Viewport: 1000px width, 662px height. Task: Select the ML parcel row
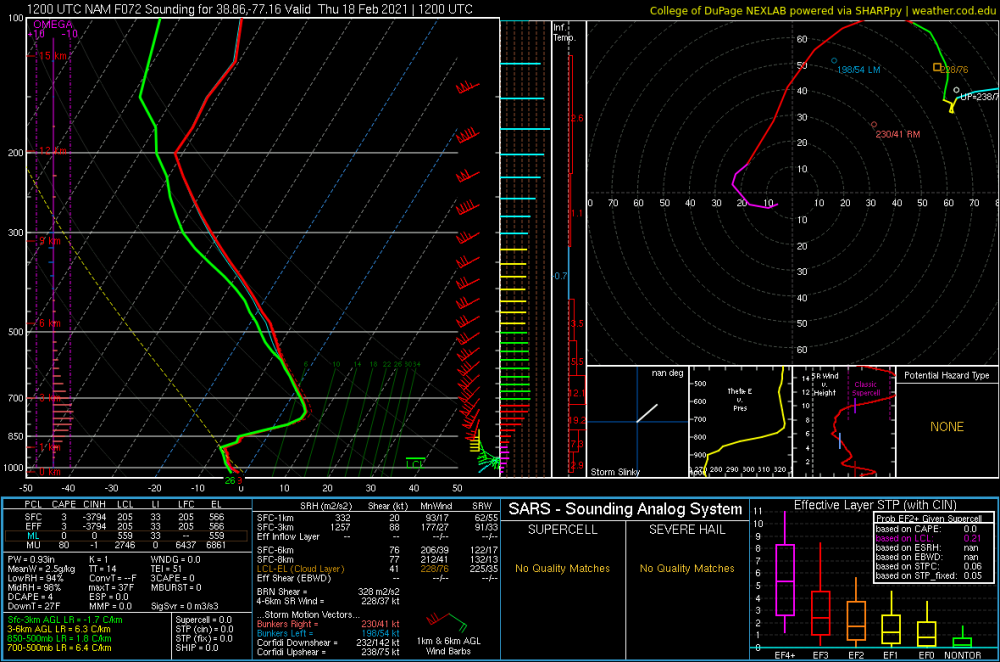coord(126,536)
